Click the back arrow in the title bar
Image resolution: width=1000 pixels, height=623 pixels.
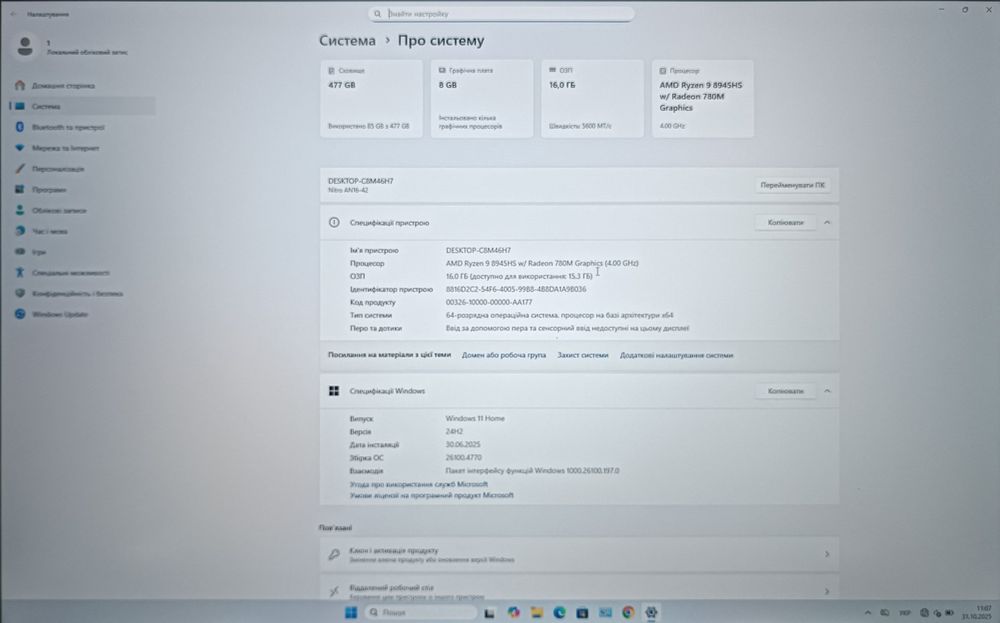pyautogui.click(x=14, y=14)
